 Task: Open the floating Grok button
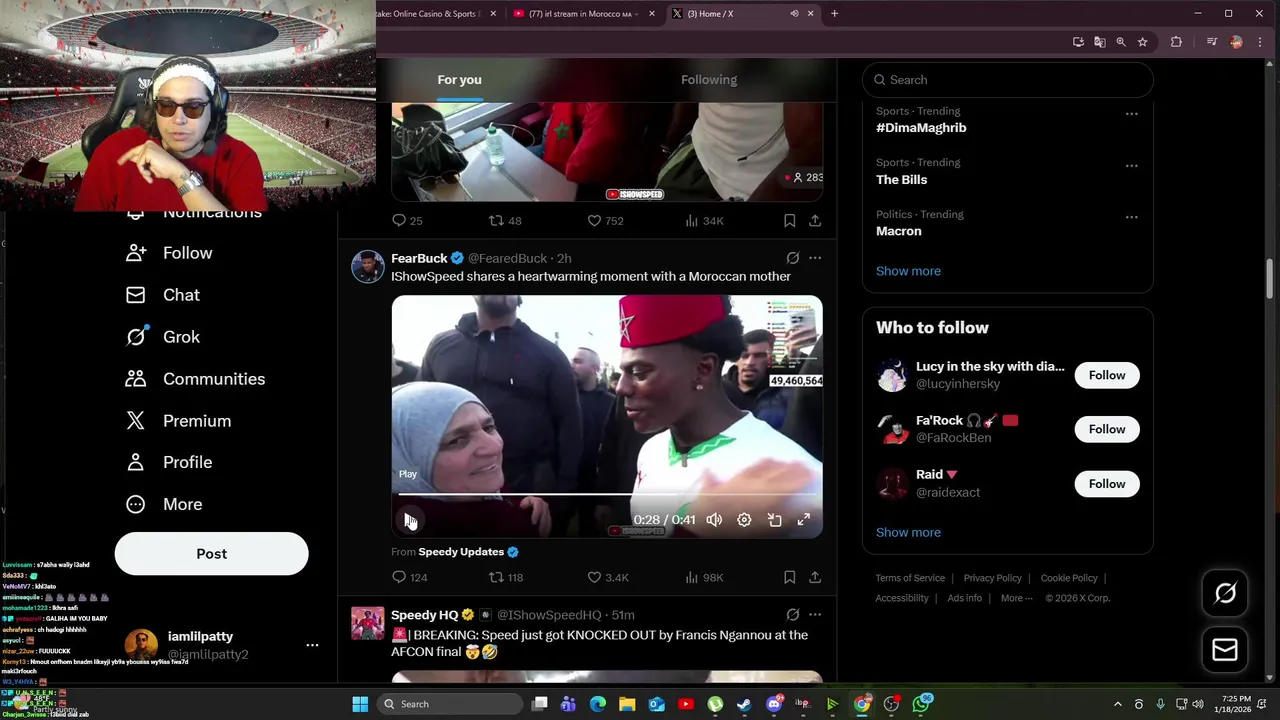(1225, 594)
